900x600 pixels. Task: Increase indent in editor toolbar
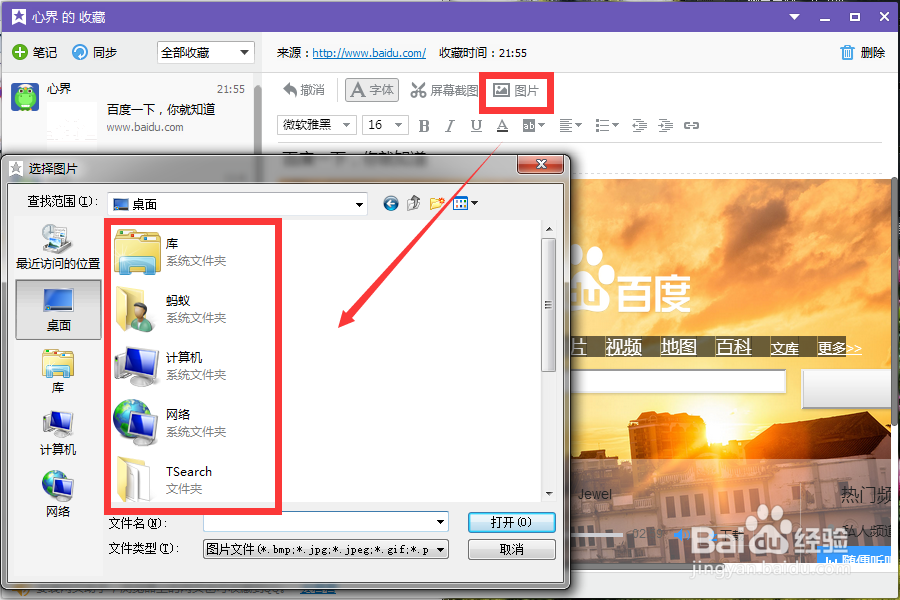[665, 125]
